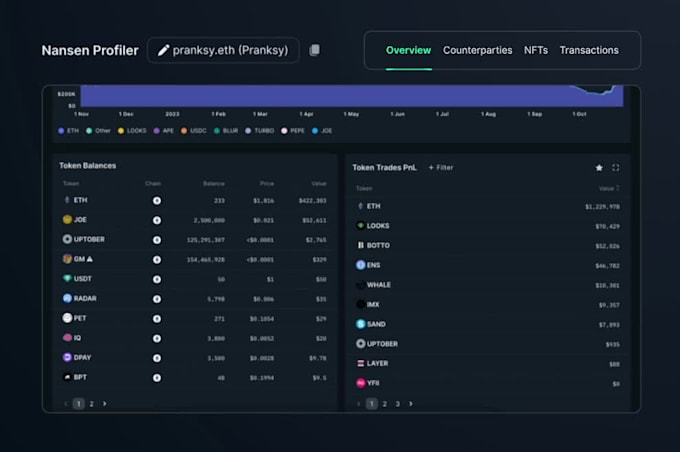Toggle the PEPE legend entry

(293, 131)
